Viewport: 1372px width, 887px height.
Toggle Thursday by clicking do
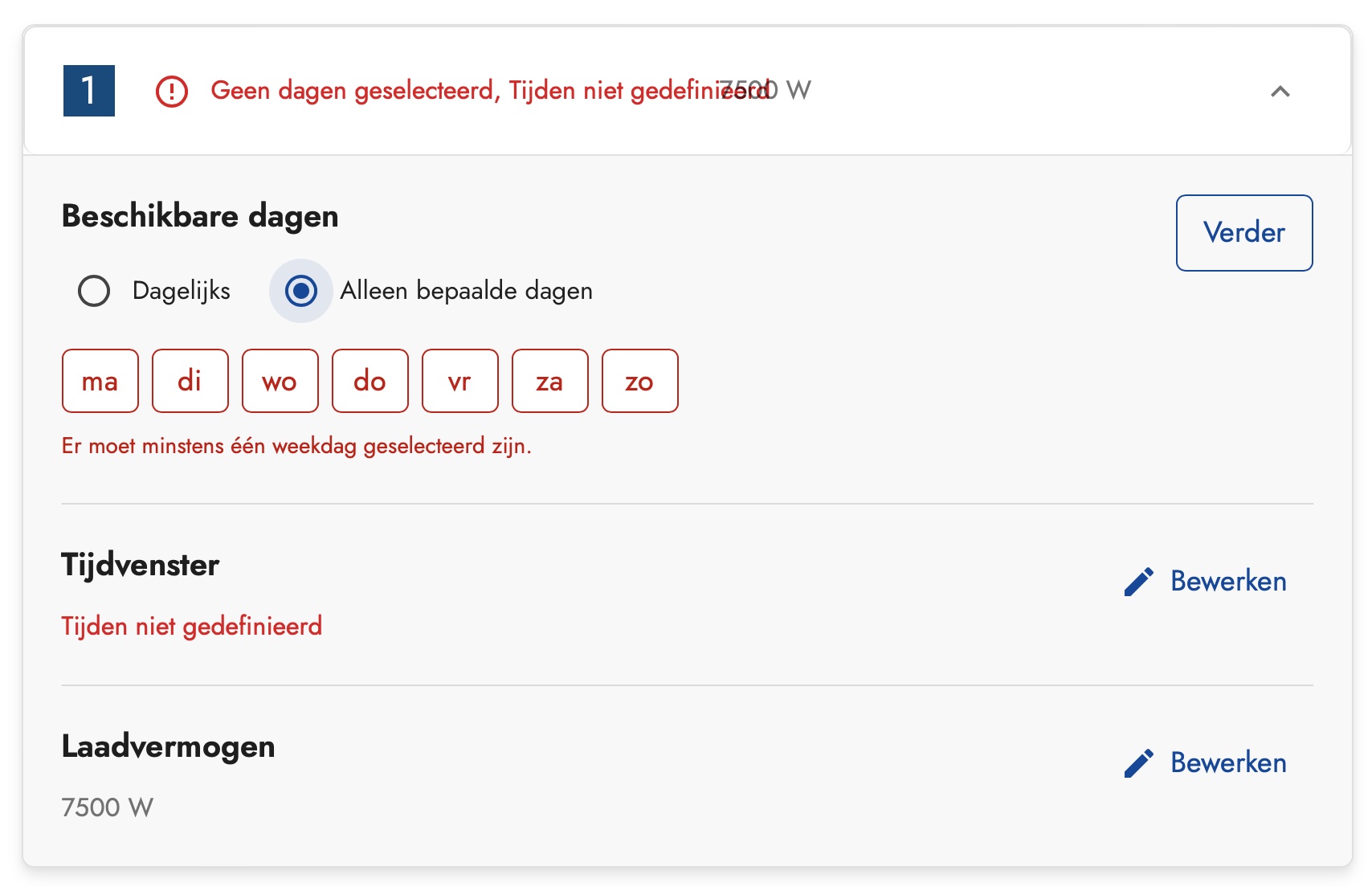(370, 381)
